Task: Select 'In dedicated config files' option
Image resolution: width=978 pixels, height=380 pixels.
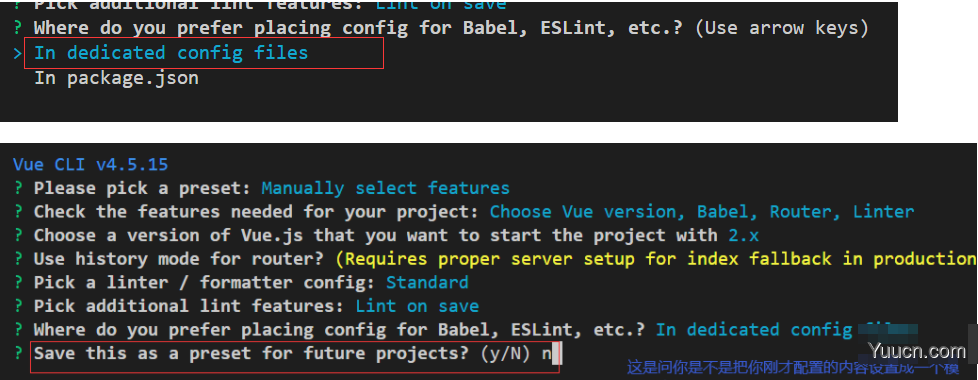Action: click(171, 53)
